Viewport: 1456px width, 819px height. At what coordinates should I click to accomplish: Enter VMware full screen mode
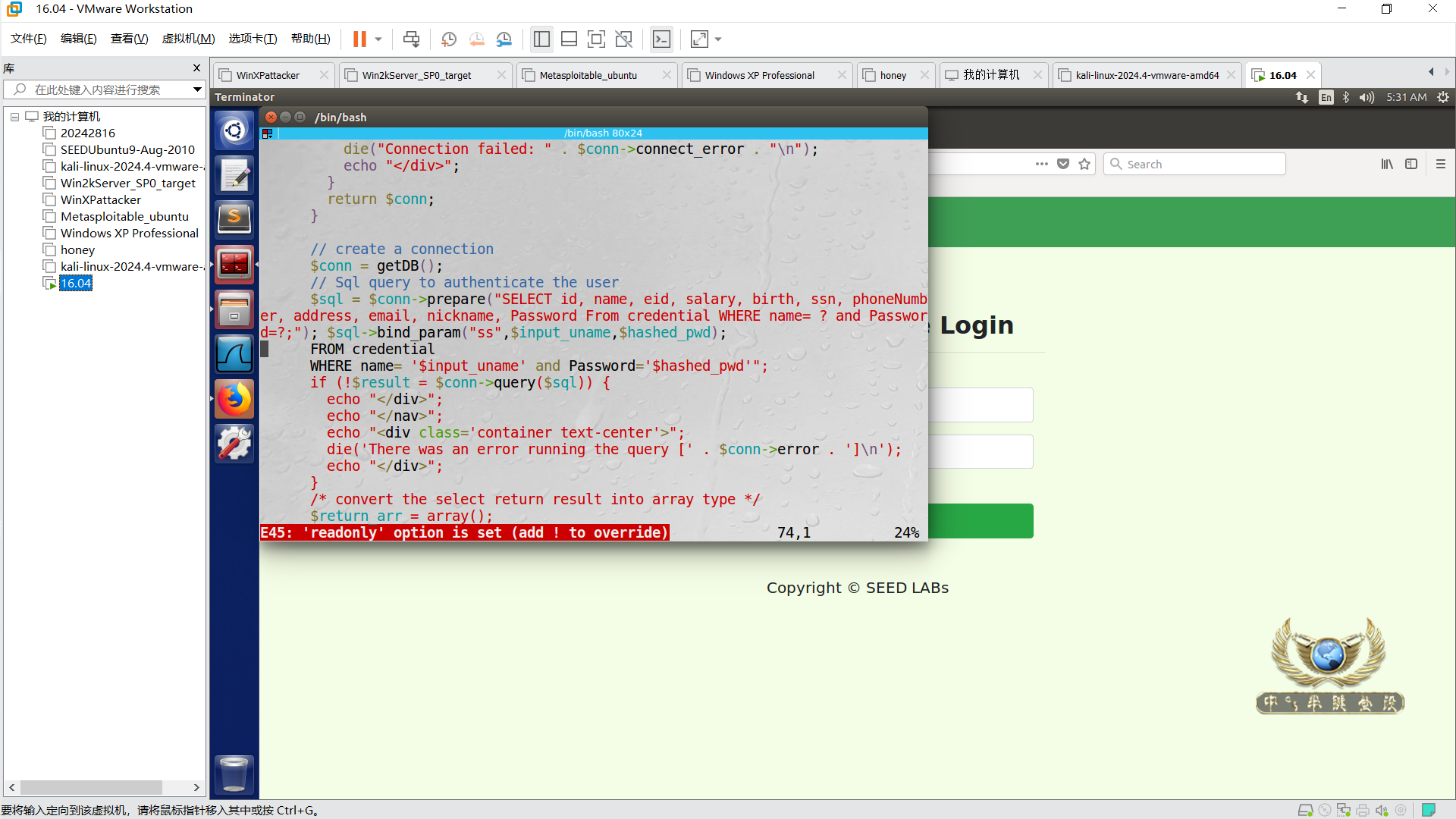pos(596,39)
